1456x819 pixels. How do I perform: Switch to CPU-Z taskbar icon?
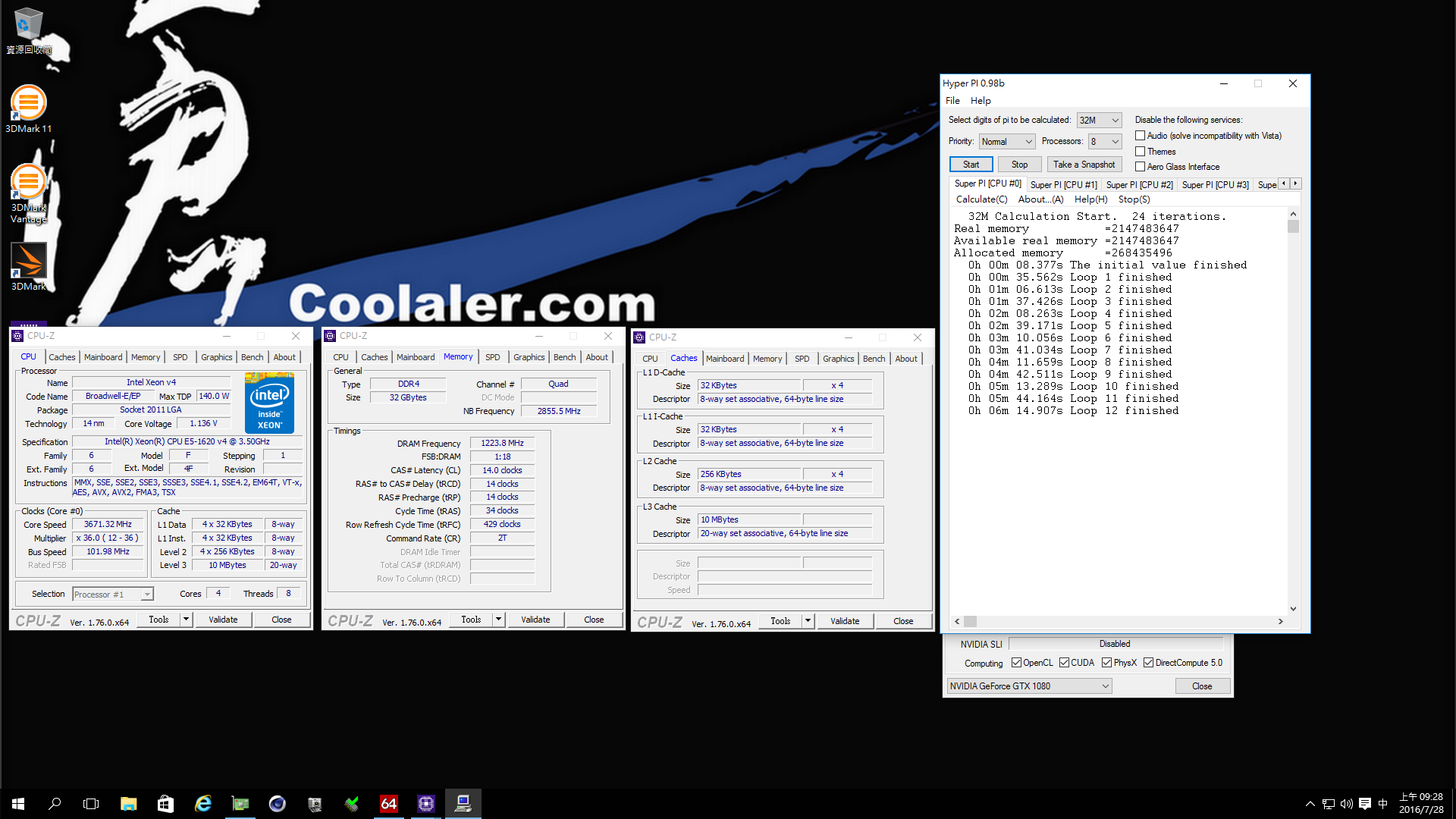coord(425,804)
